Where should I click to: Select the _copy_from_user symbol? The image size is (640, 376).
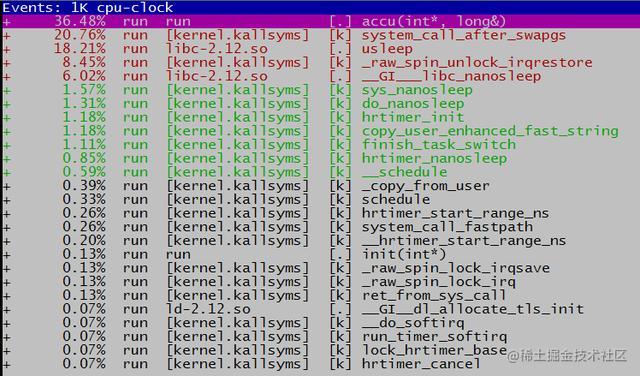[x=425, y=186]
